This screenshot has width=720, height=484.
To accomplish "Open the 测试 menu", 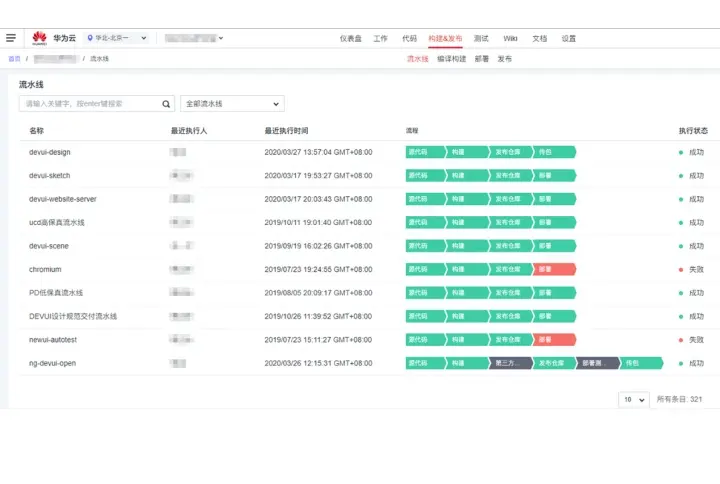I will tap(481, 39).
